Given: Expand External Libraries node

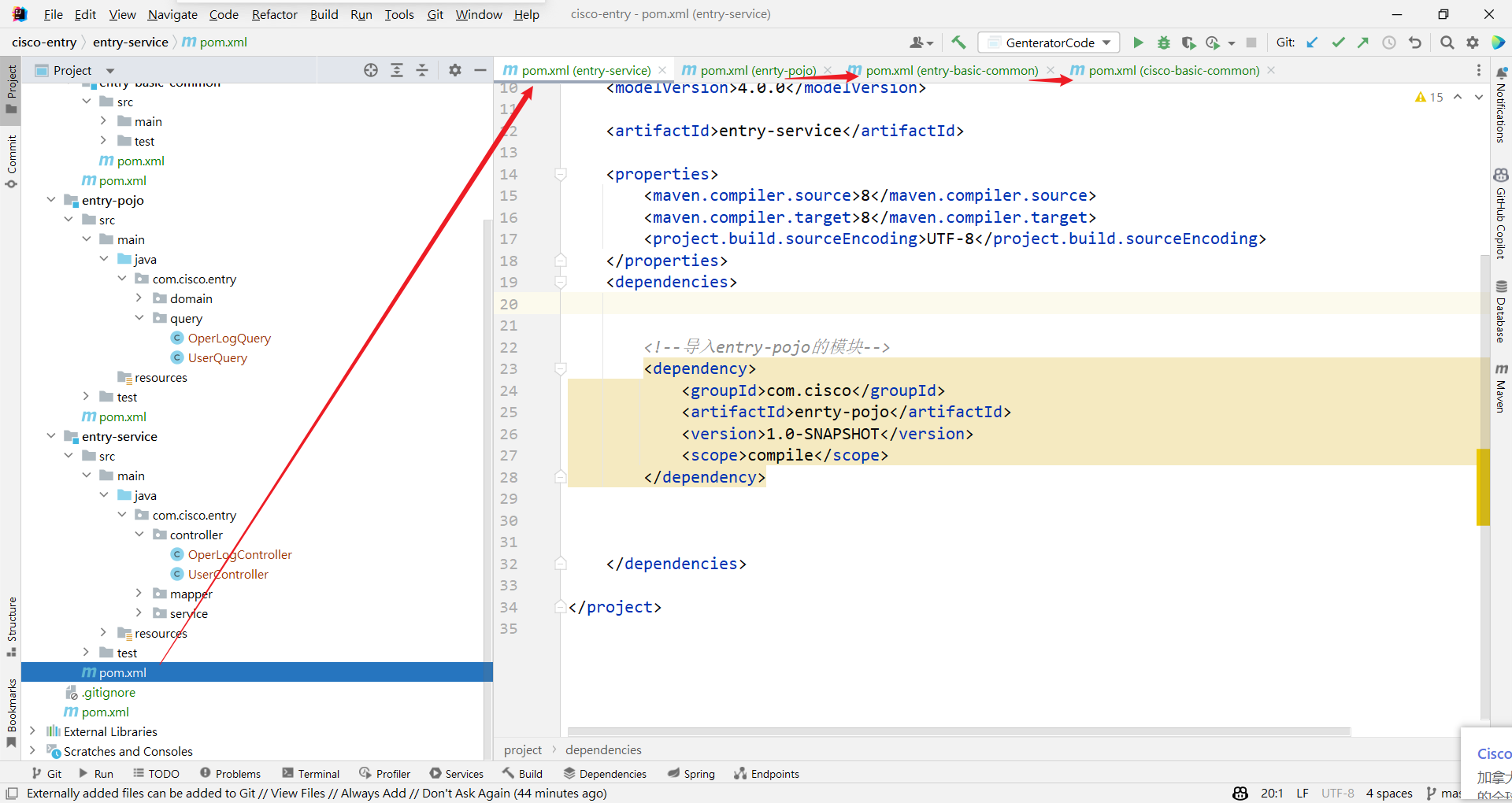Looking at the screenshot, I should coord(33,731).
